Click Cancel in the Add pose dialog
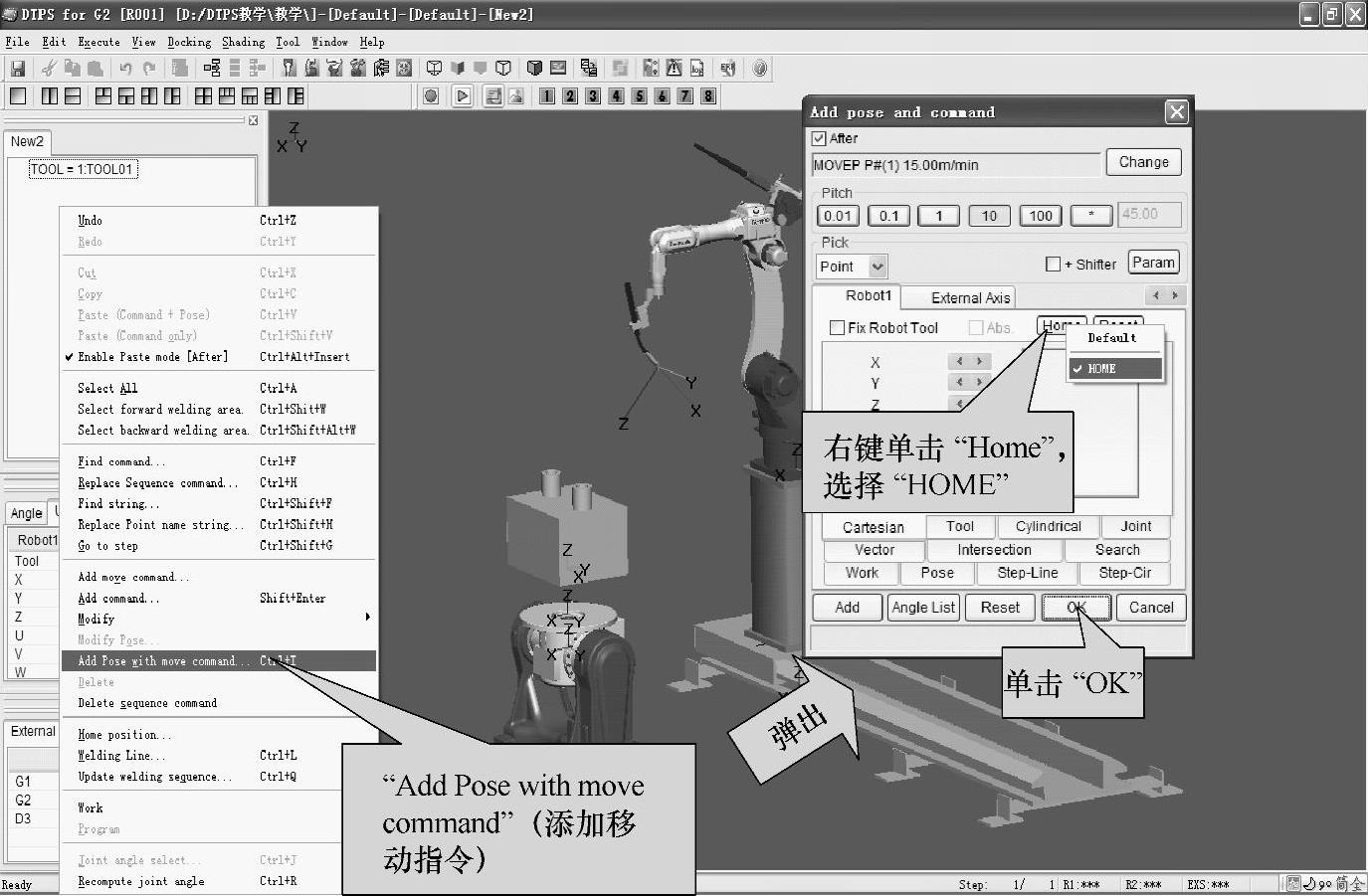This screenshot has width=1368, height=896. pos(1151,608)
